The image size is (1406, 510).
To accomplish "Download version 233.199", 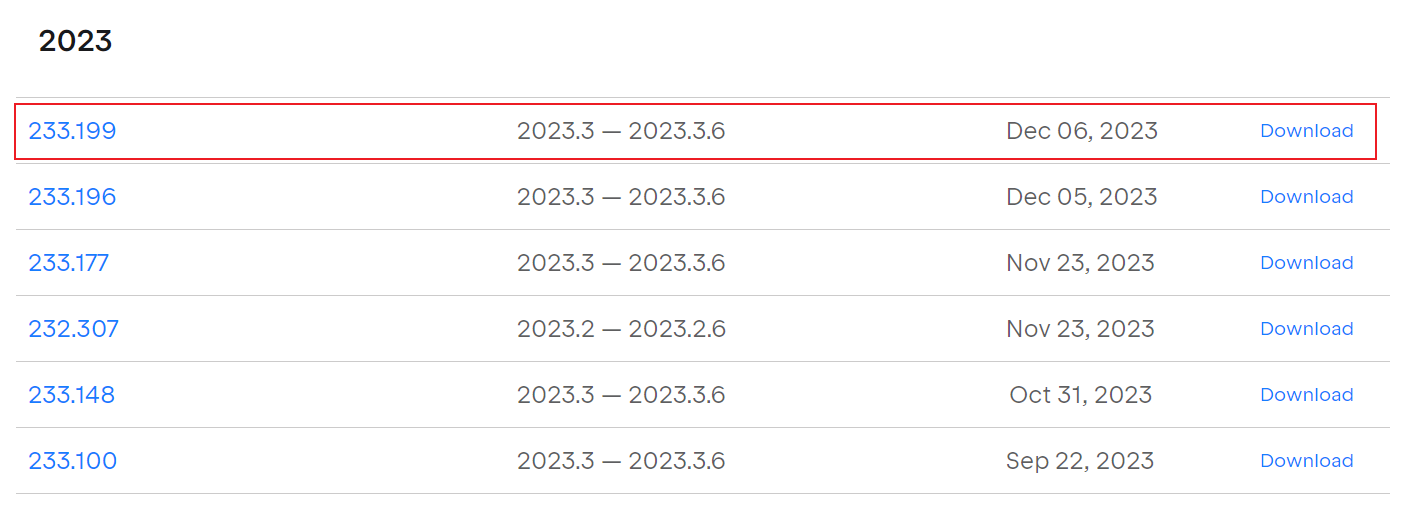I will [1306, 131].
